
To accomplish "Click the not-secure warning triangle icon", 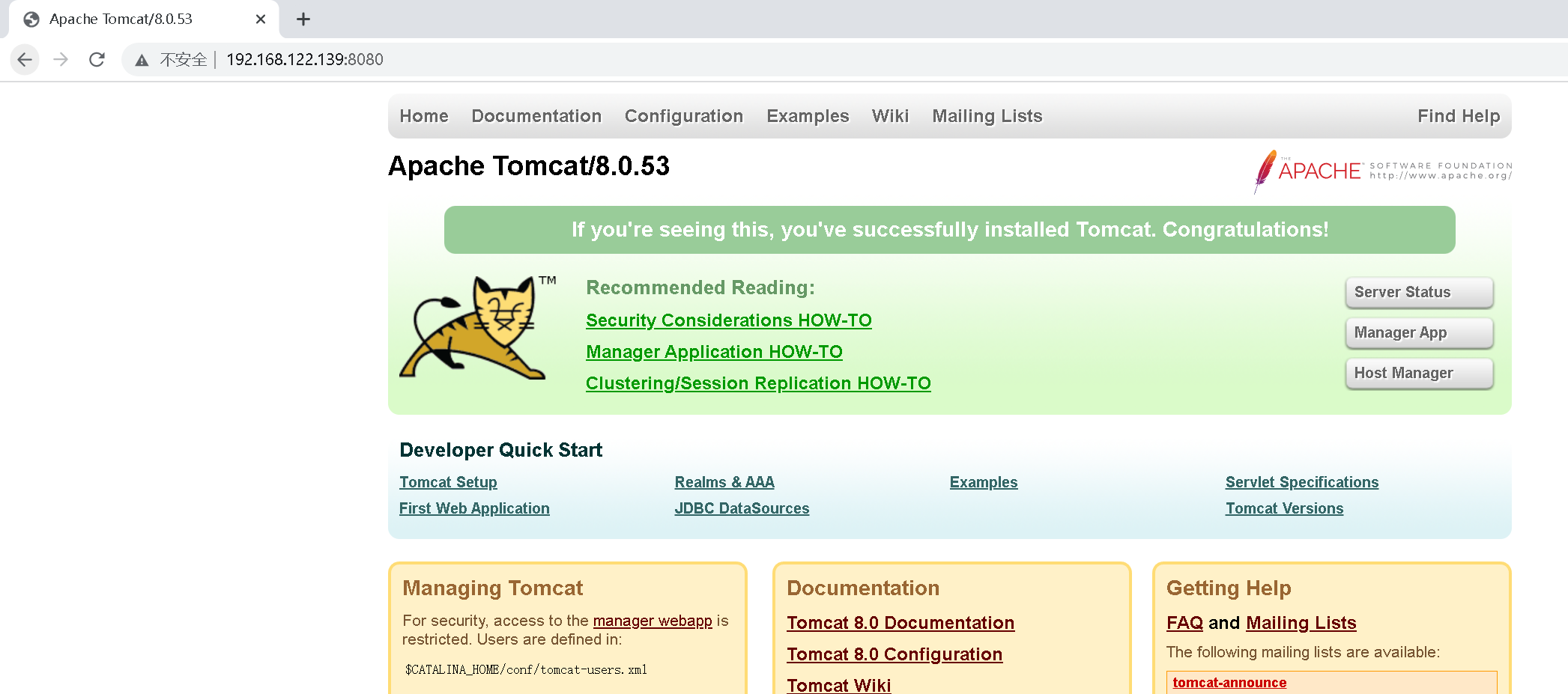I will [142, 60].
